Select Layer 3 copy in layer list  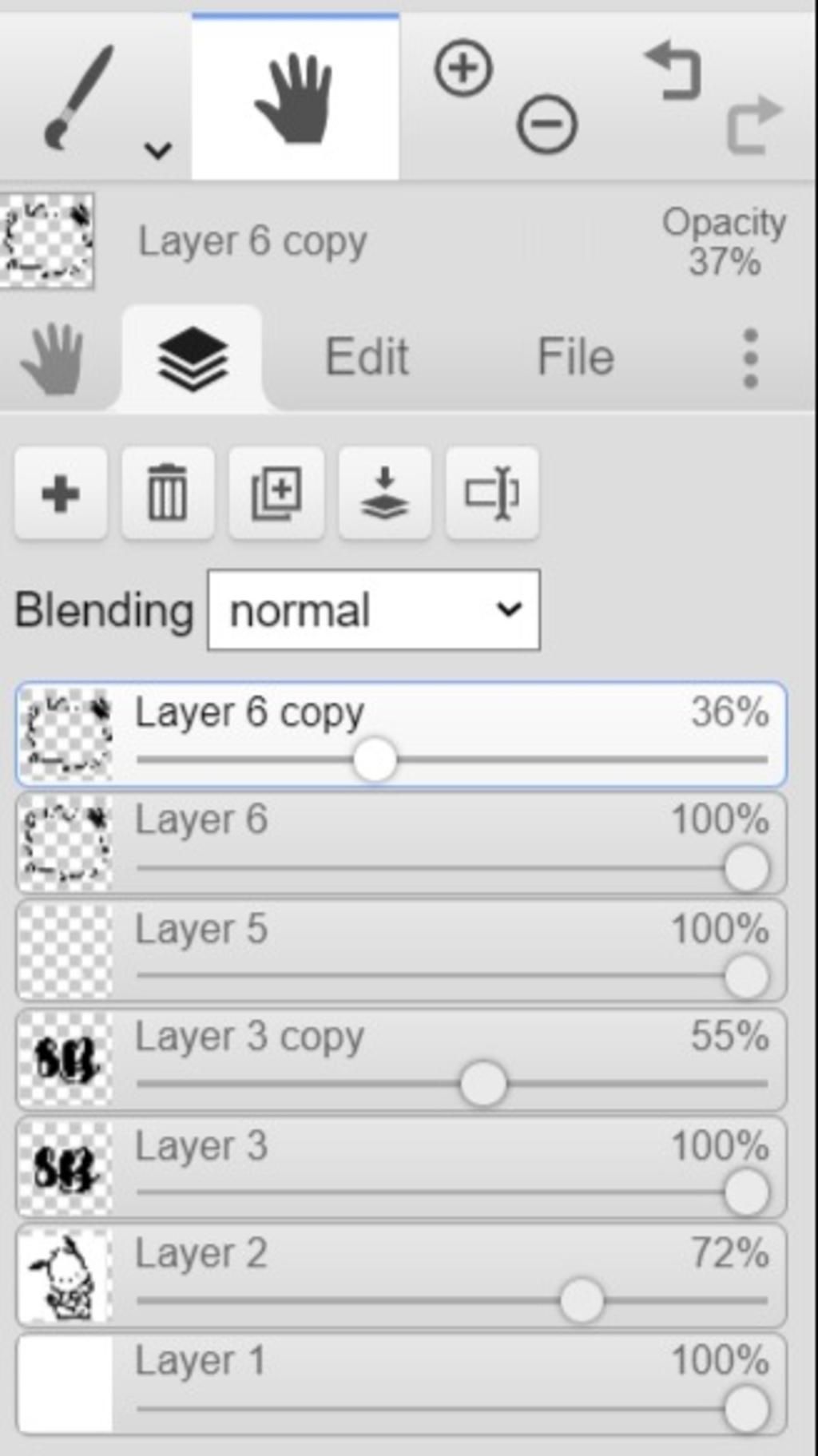point(401,1059)
